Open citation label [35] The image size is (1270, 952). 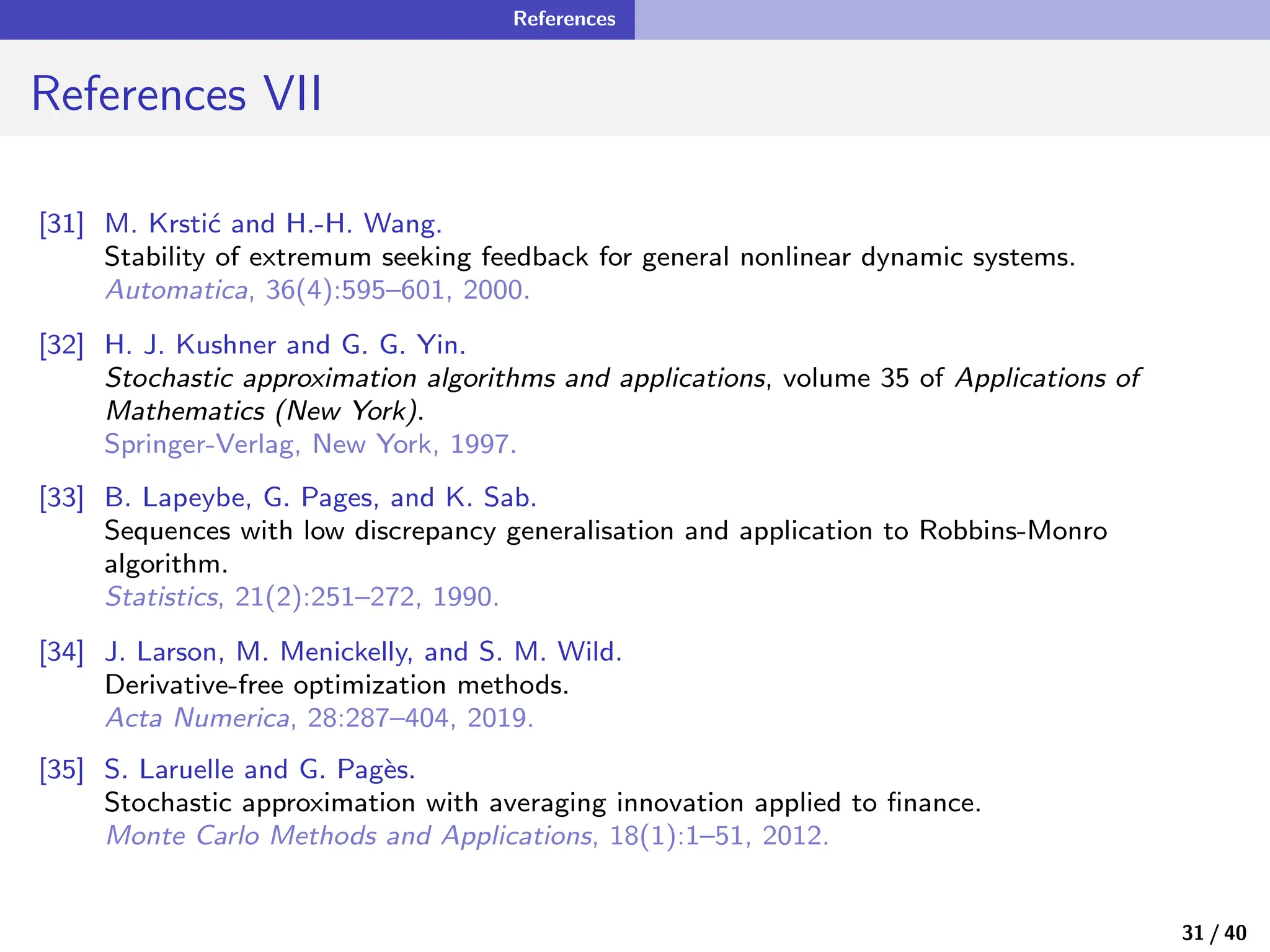click(61, 770)
